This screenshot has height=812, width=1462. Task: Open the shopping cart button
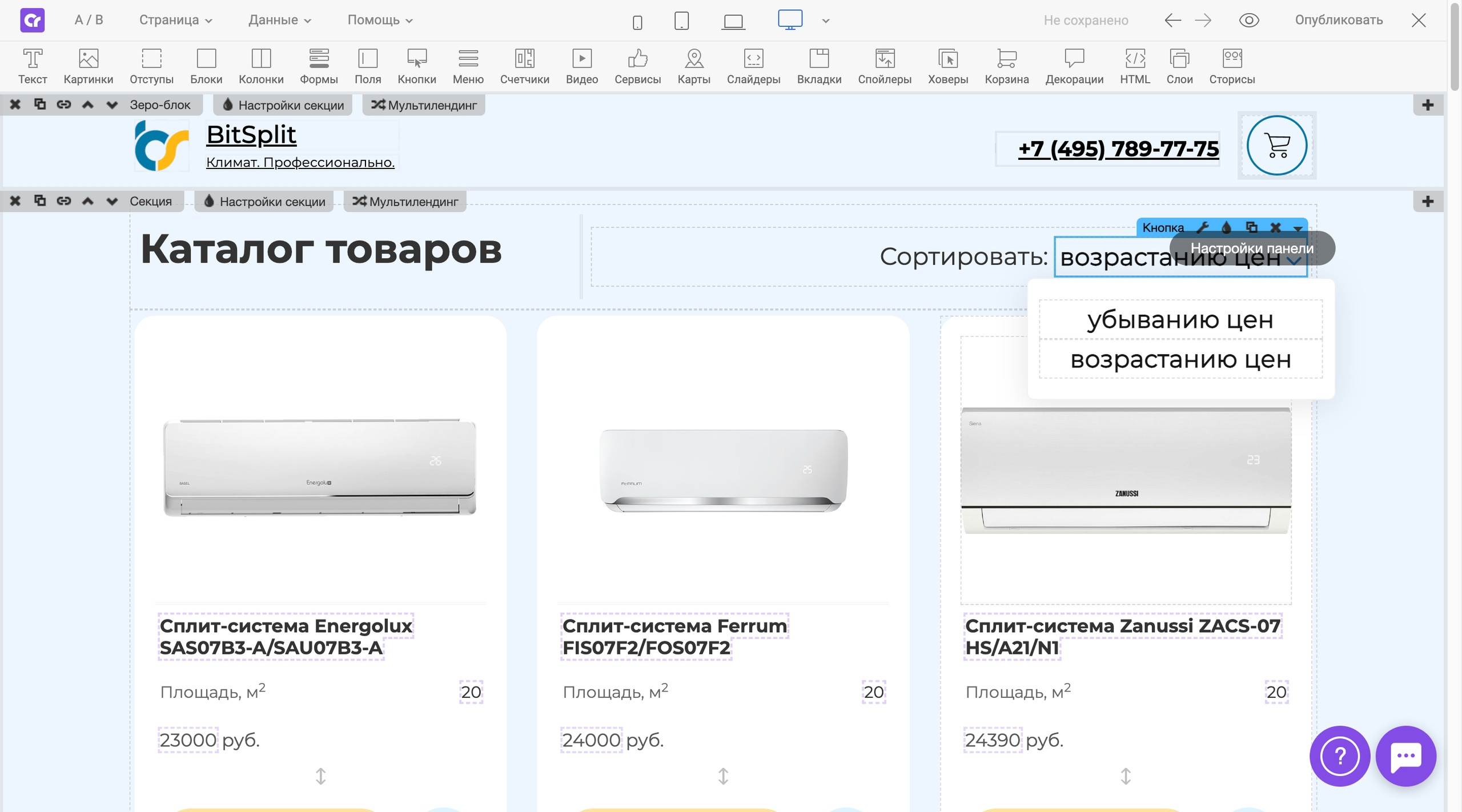tap(1277, 146)
